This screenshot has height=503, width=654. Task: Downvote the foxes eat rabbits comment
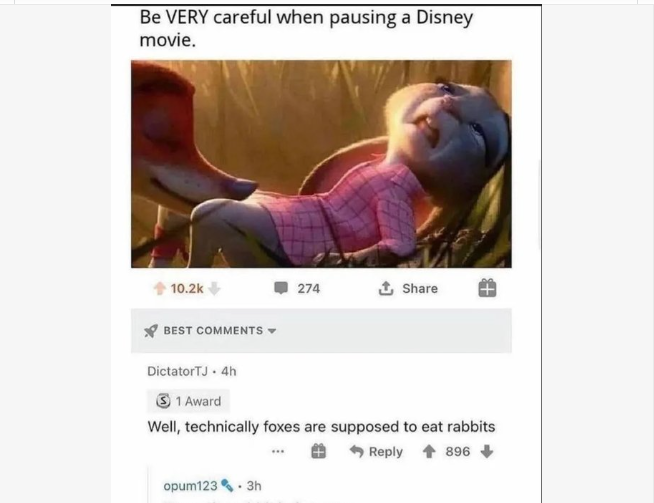pos(487,451)
